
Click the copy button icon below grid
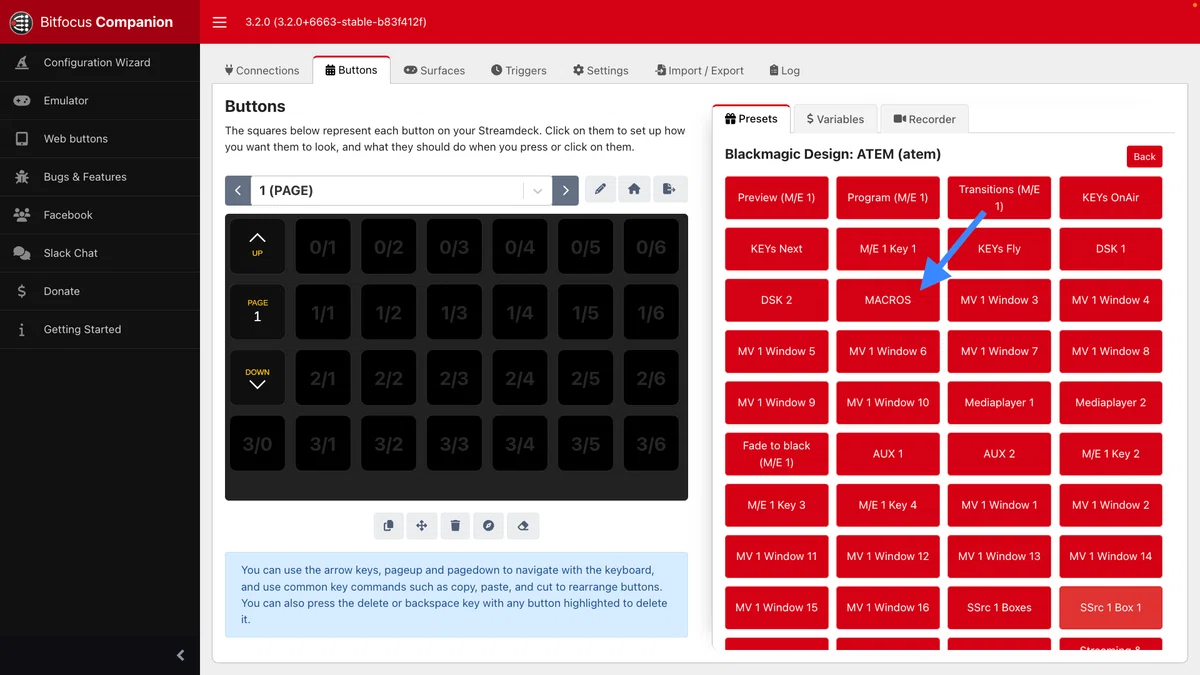pyautogui.click(x=388, y=525)
